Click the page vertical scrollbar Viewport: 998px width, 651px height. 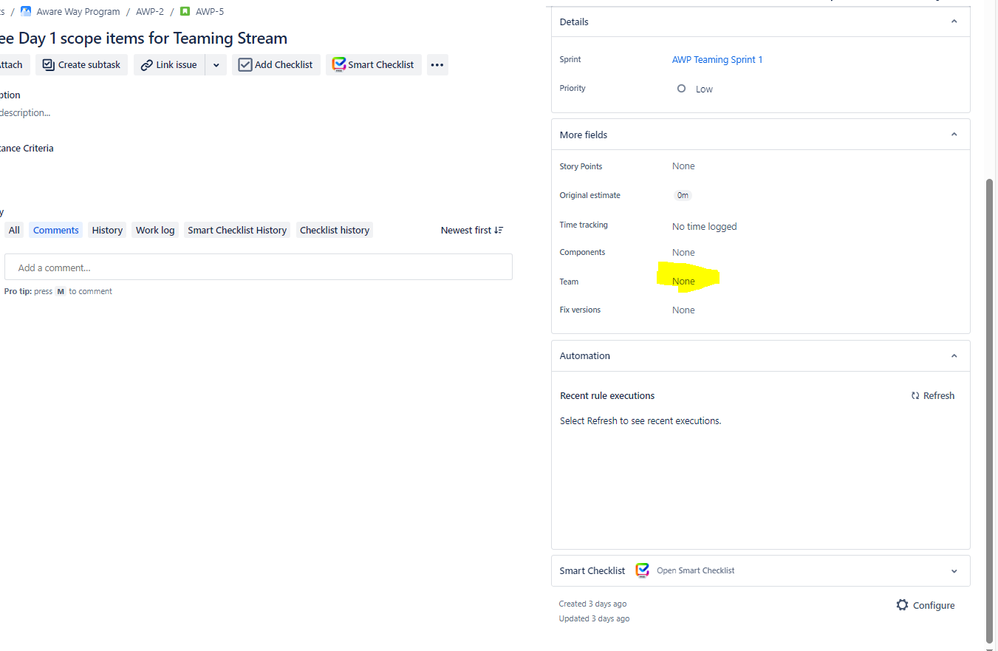tap(989, 410)
